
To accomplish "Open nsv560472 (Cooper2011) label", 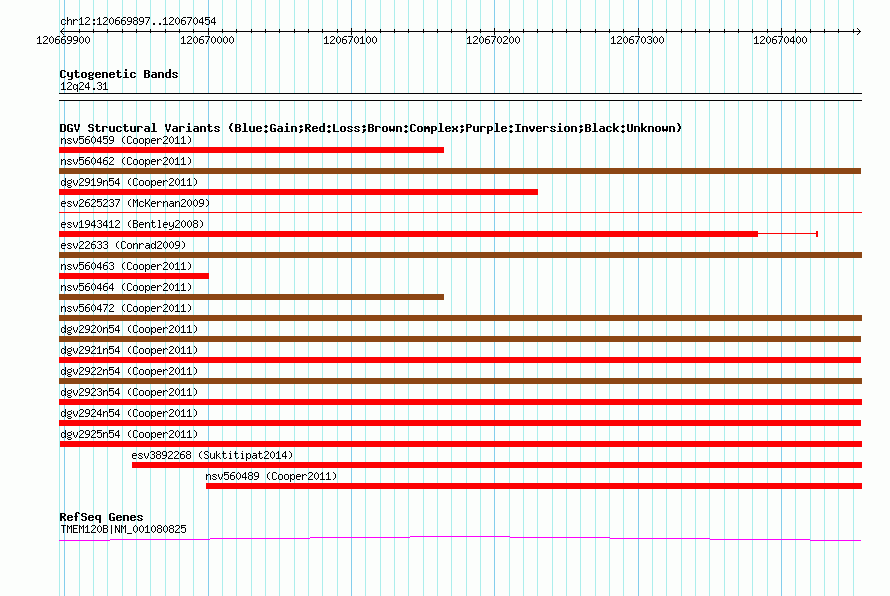I will (126, 308).
